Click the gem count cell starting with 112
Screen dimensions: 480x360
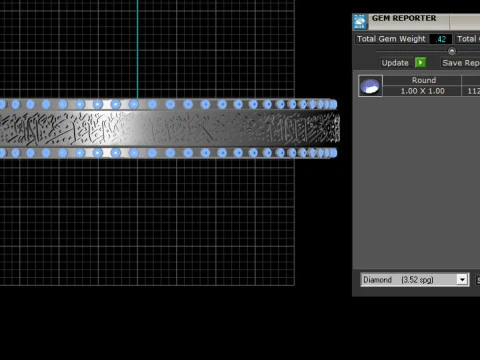tap(471, 91)
